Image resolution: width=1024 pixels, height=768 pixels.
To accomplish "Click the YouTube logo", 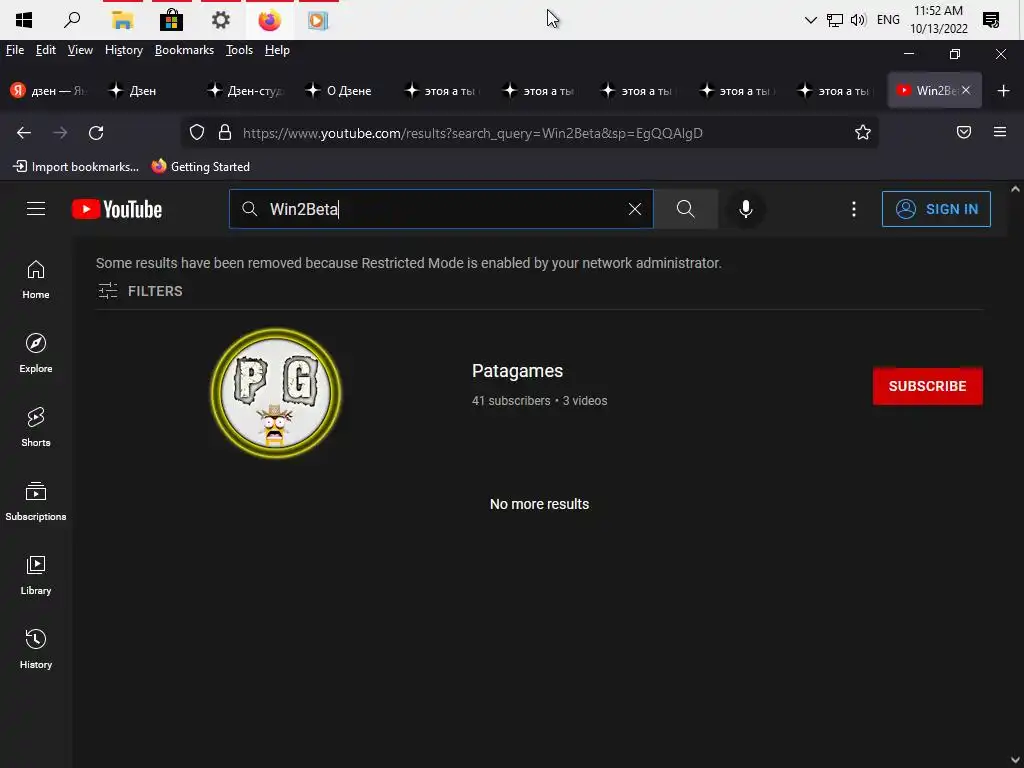I will pyautogui.click(x=117, y=209).
